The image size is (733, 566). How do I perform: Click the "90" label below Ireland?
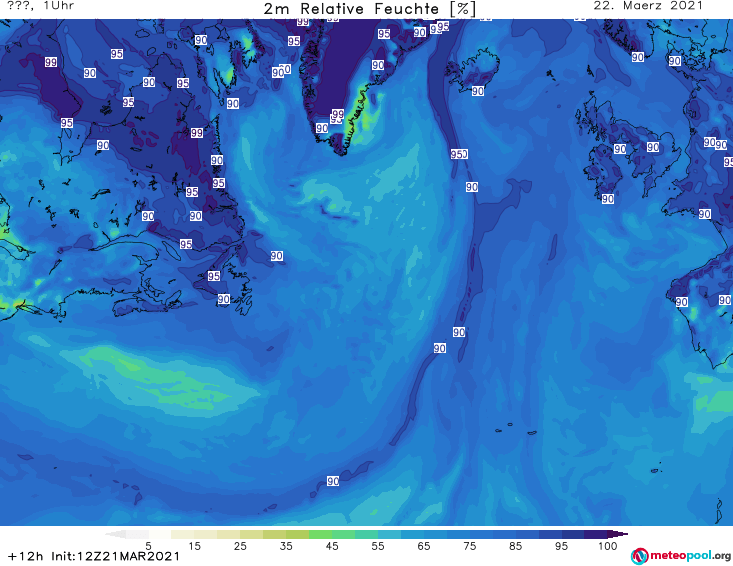[x=607, y=199]
